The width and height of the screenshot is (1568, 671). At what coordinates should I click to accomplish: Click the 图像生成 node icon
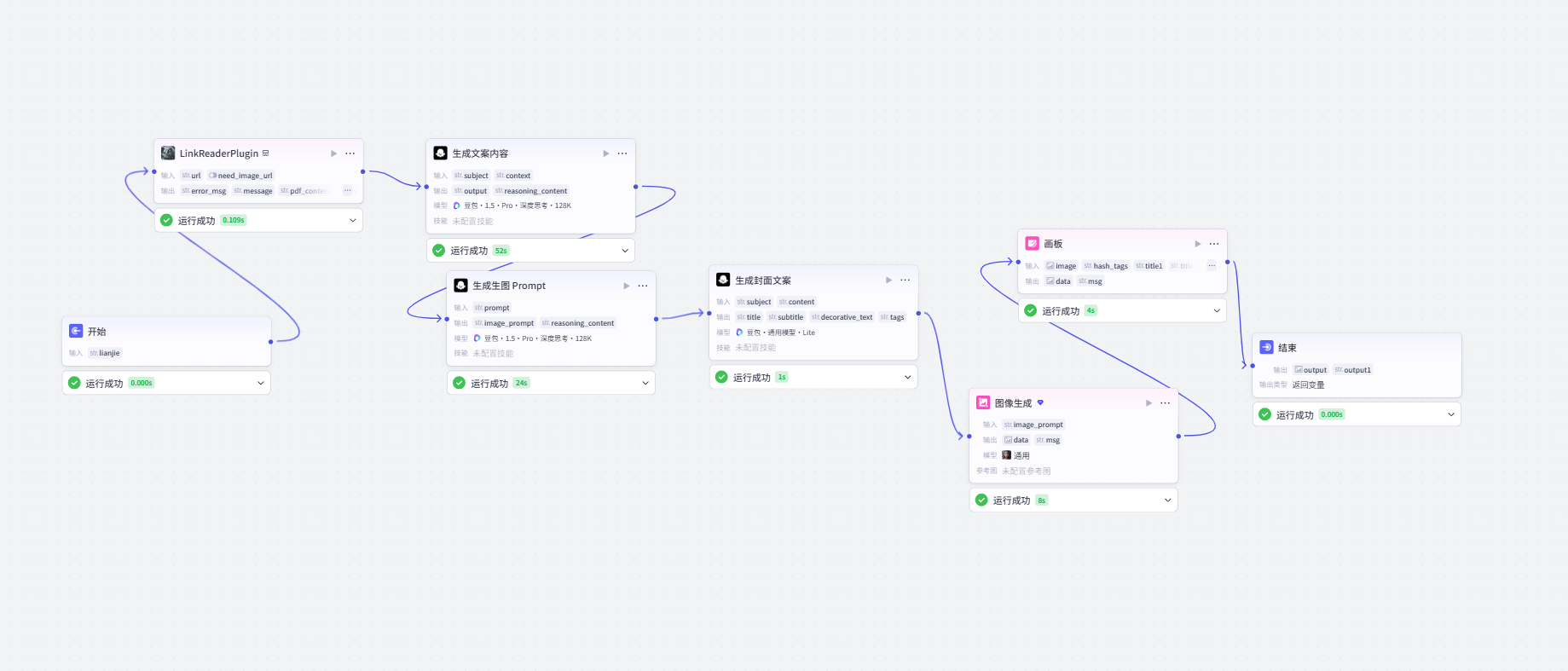click(x=983, y=403)
